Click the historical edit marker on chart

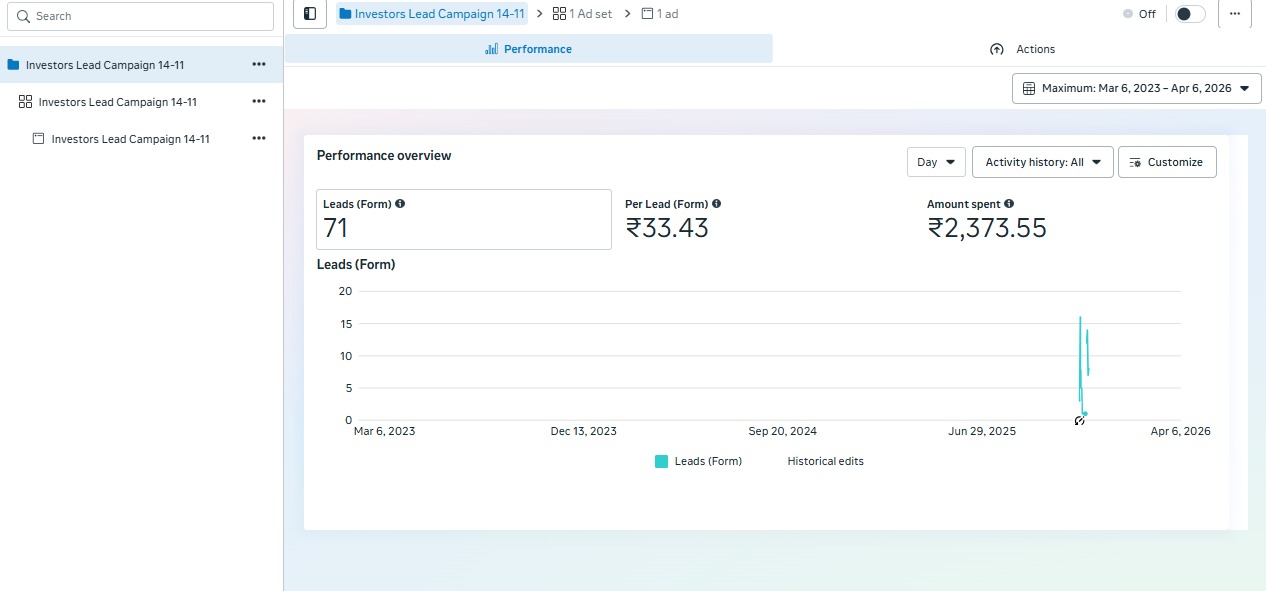tap(1080, 420)
